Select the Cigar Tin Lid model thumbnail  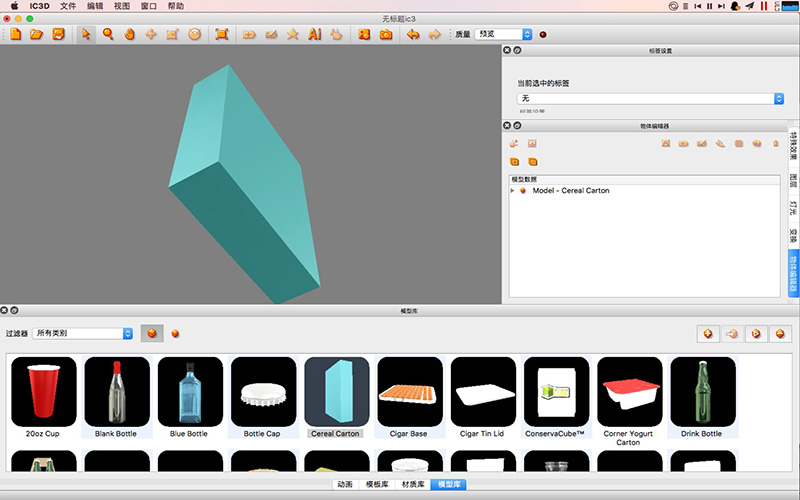(x=483, y=391)
